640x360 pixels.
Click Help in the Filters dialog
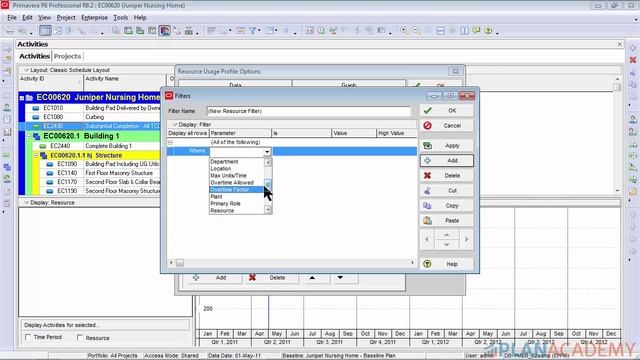coord(447,264)
